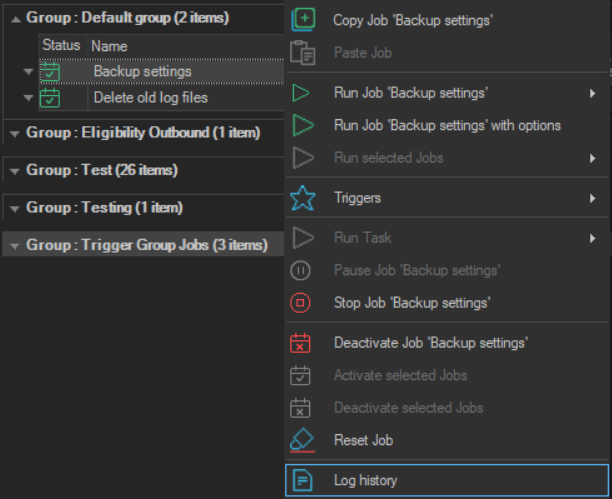Click the Triggers star icon
This screenshot has width=612, height=499.
click(302, 198)
